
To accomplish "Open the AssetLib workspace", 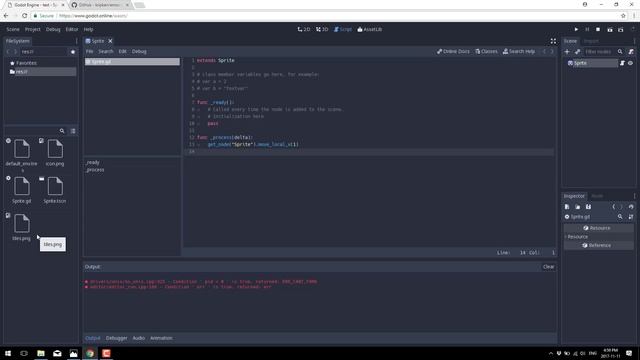I will point(370,29).
